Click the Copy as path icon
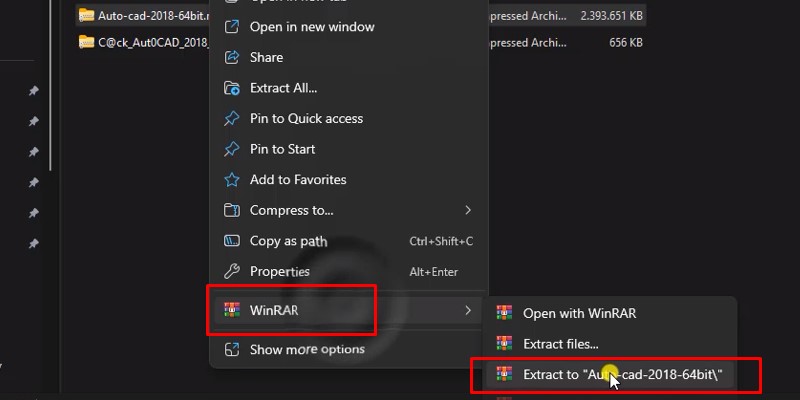800x400 pixels. tap(232, 241)
